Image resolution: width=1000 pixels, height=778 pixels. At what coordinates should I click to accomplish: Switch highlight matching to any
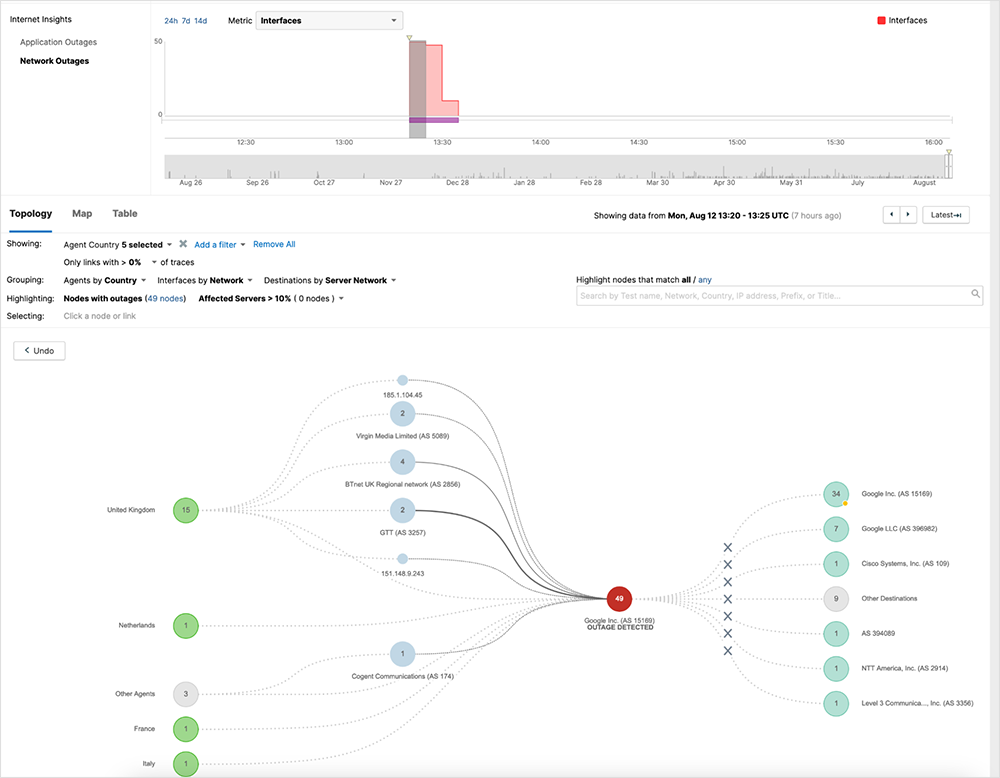pos(705,280)
